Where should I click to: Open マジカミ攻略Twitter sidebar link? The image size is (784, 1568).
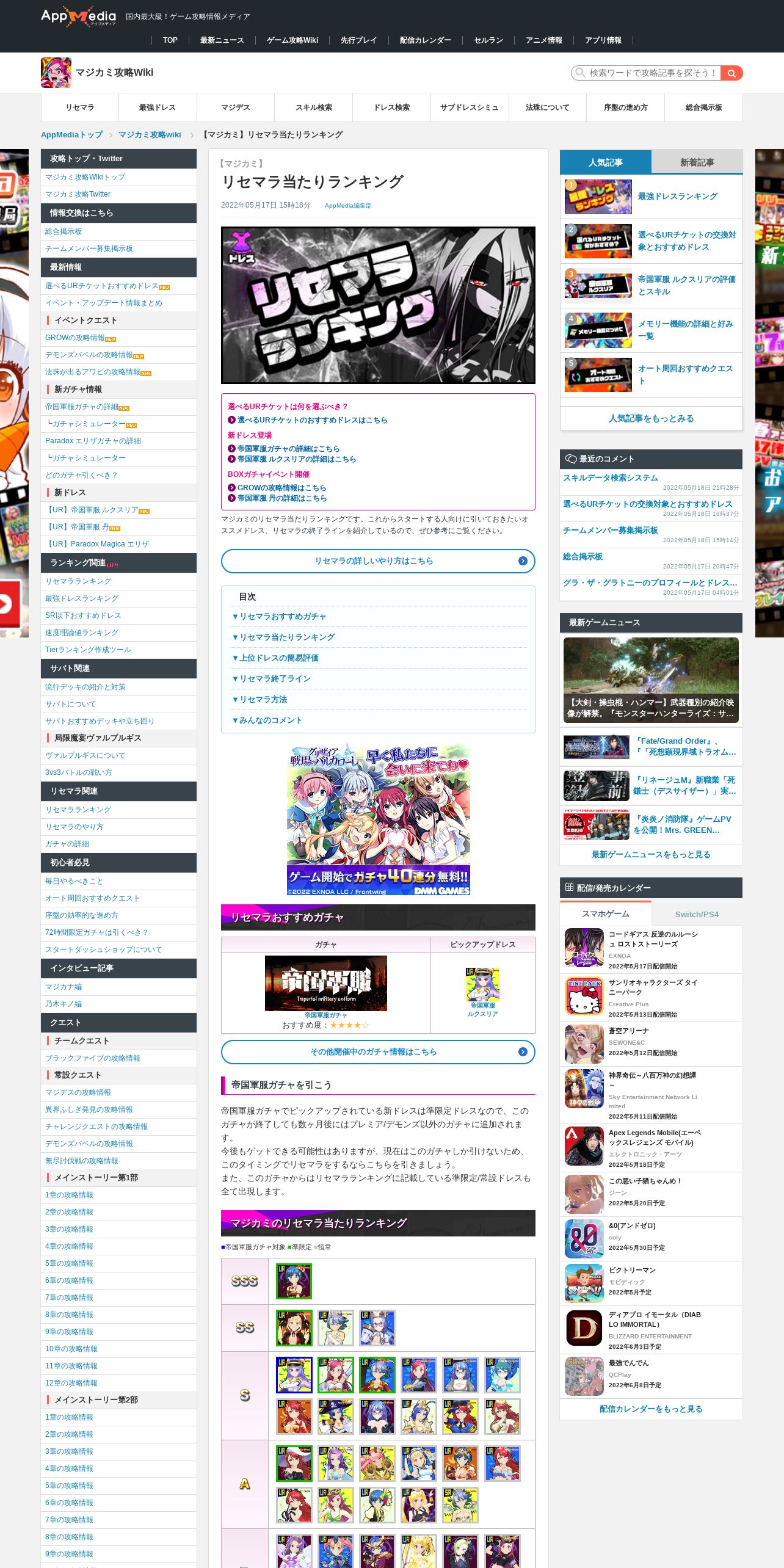(x=78, y=194)
